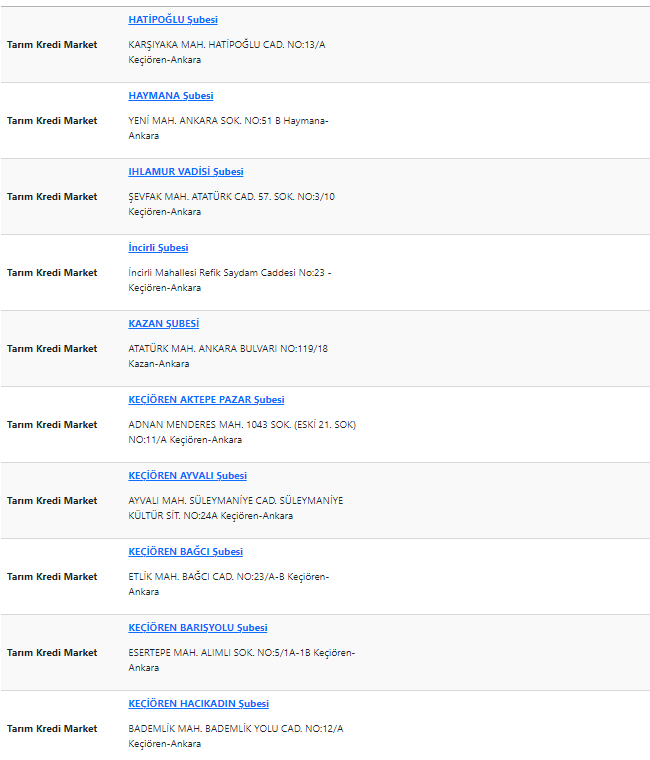The height and width of the screenshot is (760, 650).
Task: Select address 'ŞEVFAK MAH. ATATÜRK CAD. 57. SOK.'
Action: coord(211,197)
